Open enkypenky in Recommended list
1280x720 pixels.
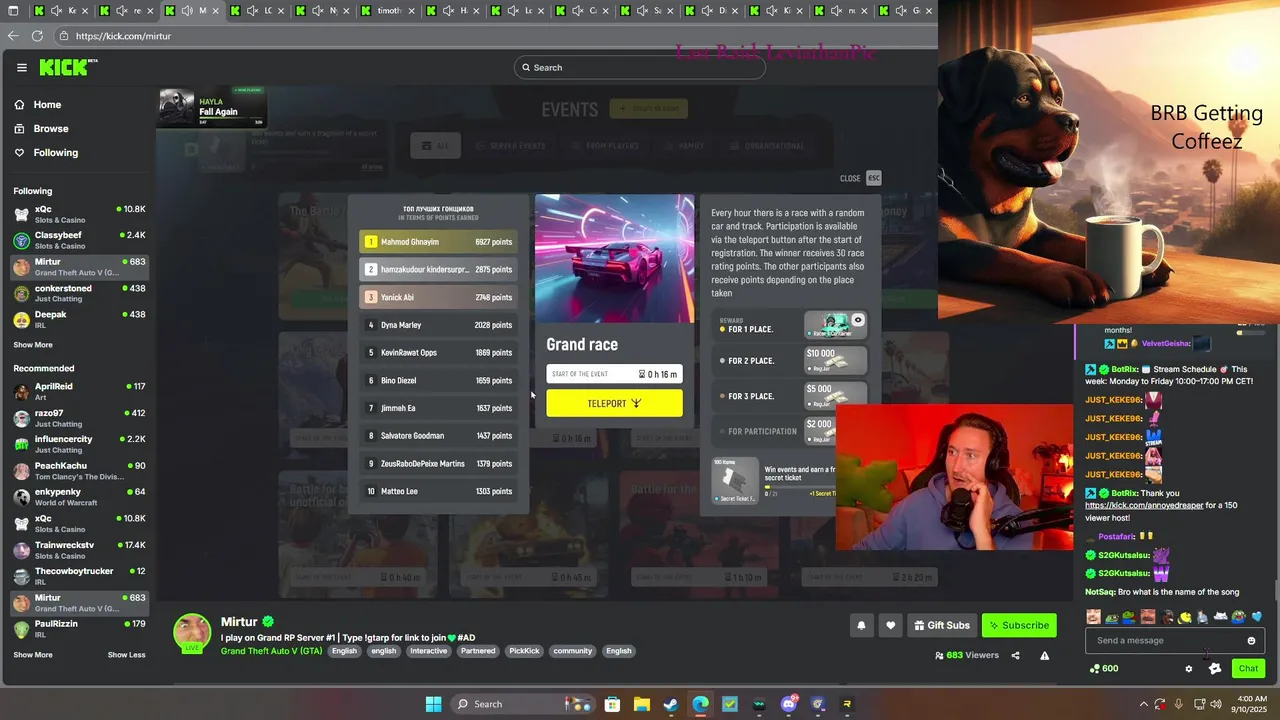[x=78, y=497]
